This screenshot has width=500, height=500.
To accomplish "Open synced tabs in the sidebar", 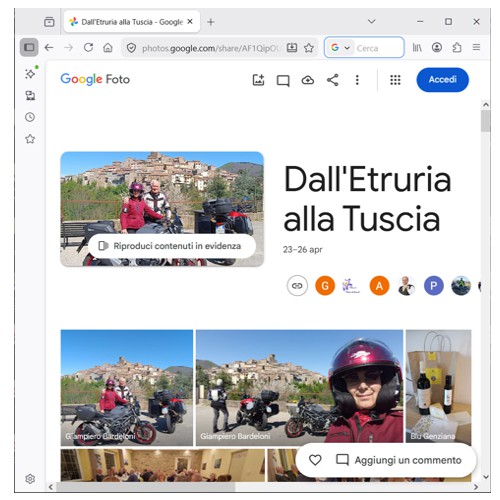I will click(x=30, y=96).
